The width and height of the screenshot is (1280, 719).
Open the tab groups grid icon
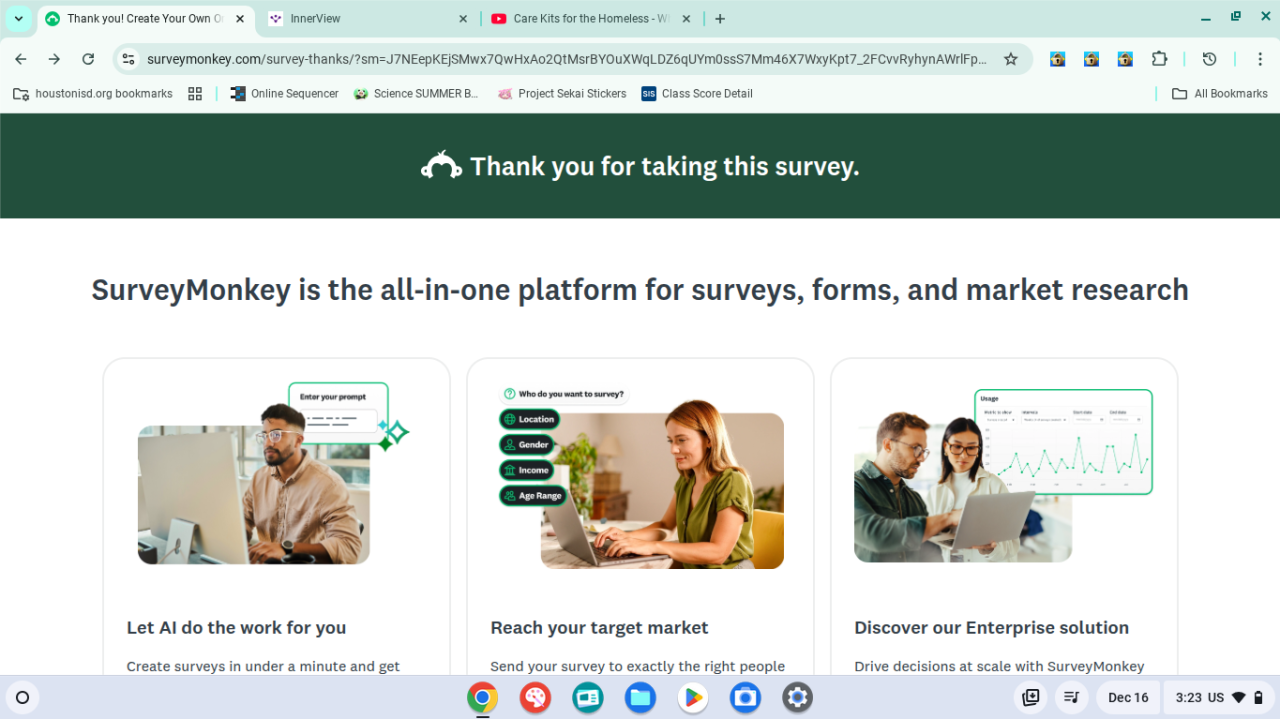tap(195, 93)
